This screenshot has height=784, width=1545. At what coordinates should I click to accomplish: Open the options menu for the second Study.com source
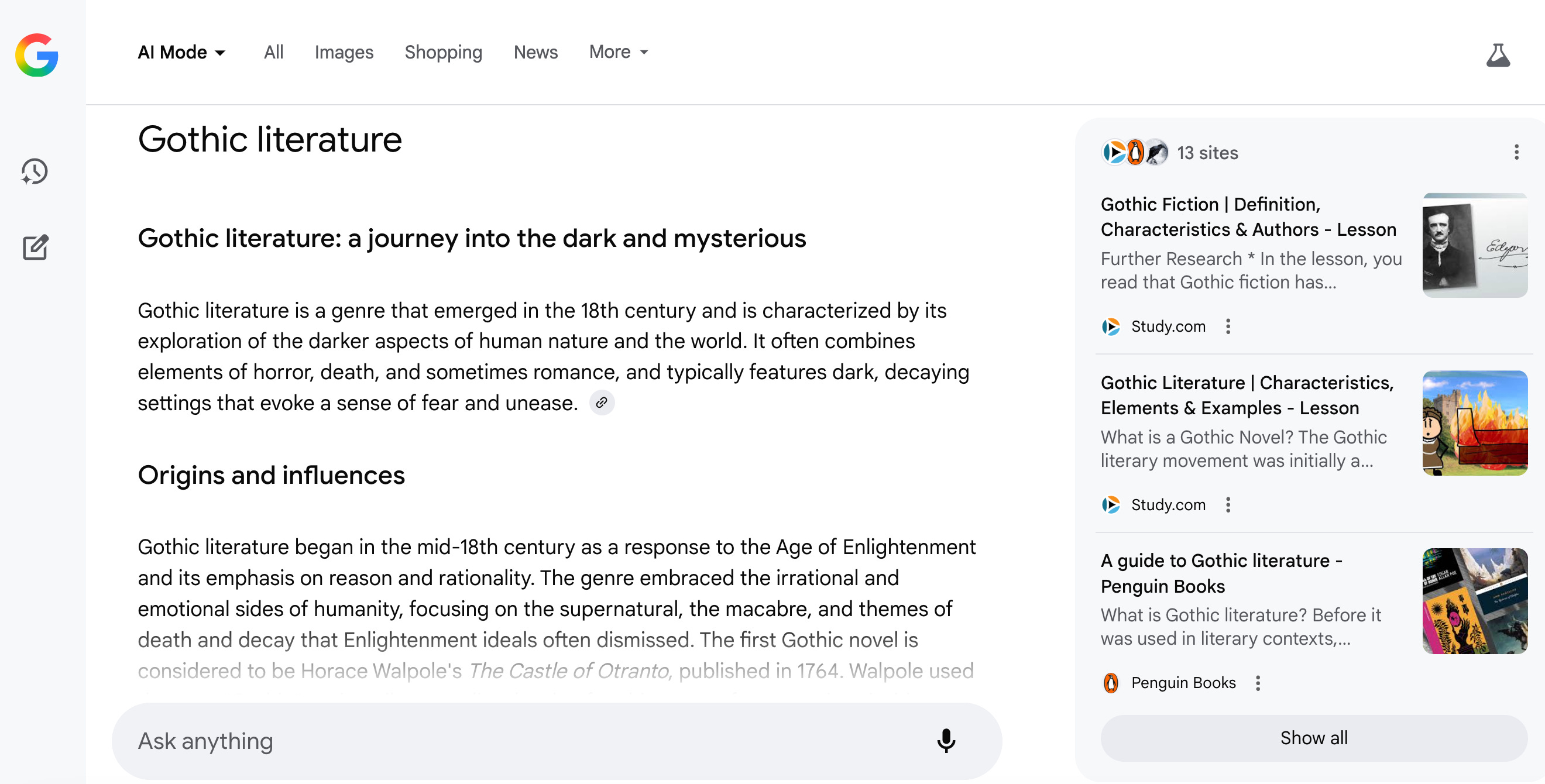[1228, 505]
